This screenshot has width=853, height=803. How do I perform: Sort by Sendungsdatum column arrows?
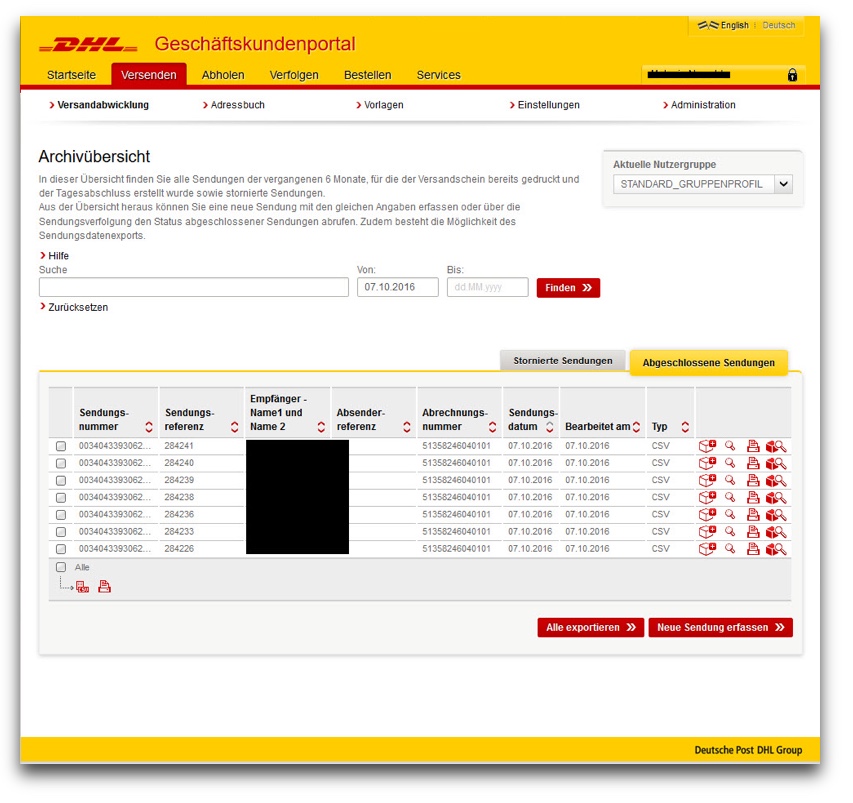[x=549, y=427]
